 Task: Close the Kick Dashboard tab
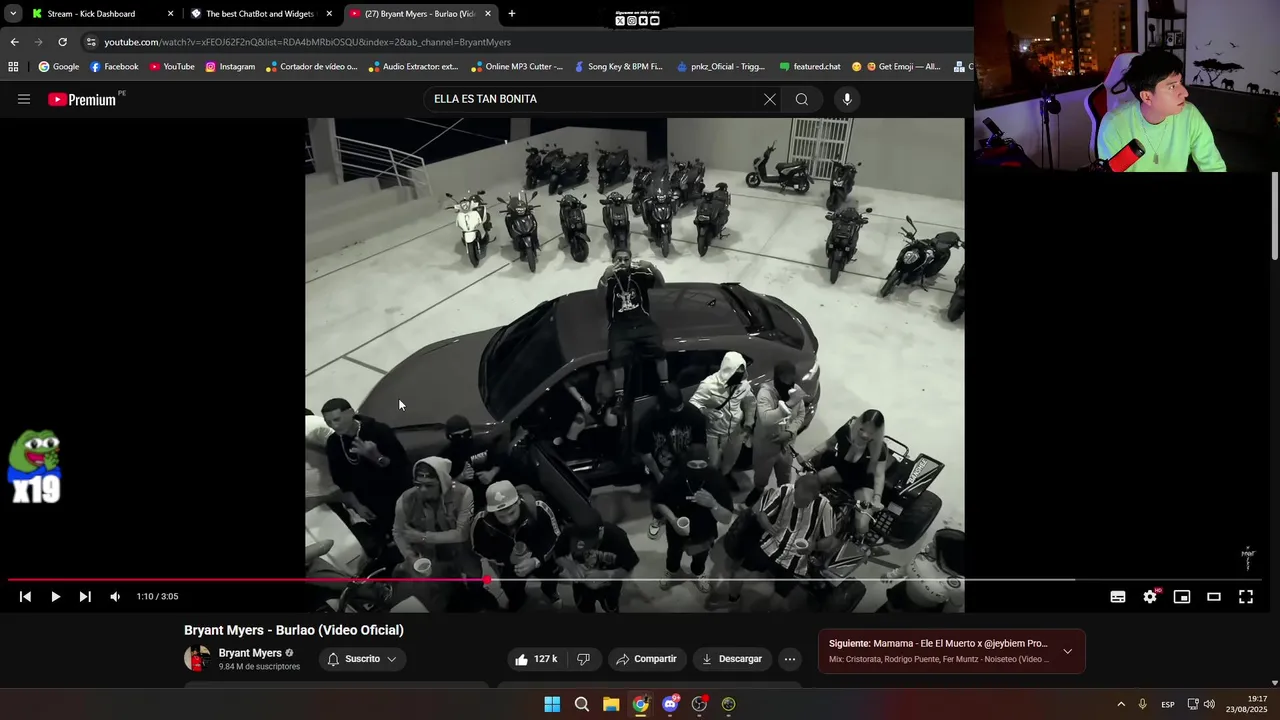(170, 14)
